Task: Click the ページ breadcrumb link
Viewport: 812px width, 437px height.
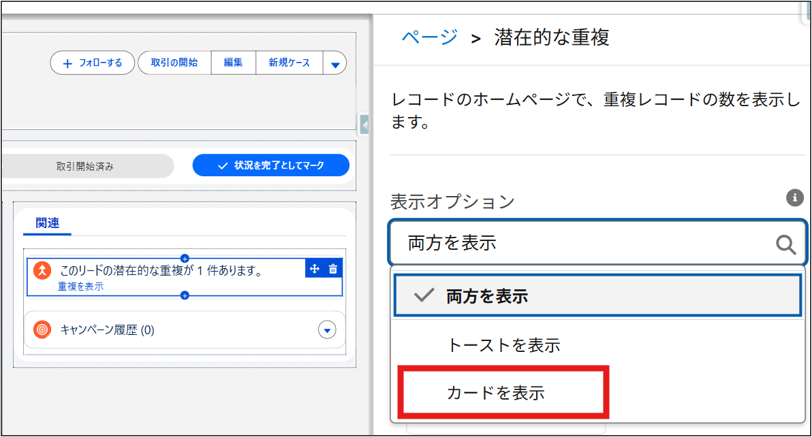Action: [x=429, y=37]
